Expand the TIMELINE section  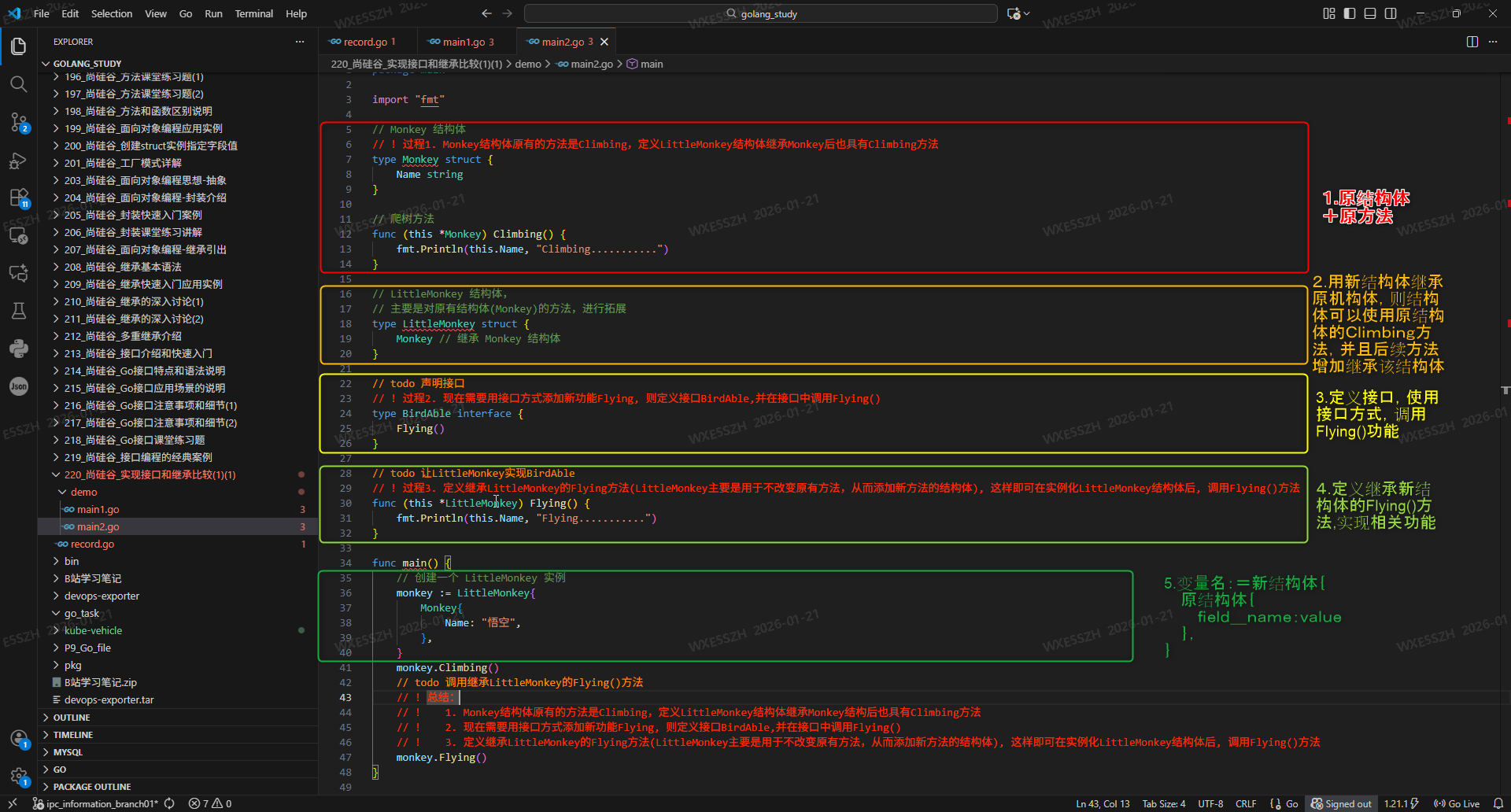(178, 735)
